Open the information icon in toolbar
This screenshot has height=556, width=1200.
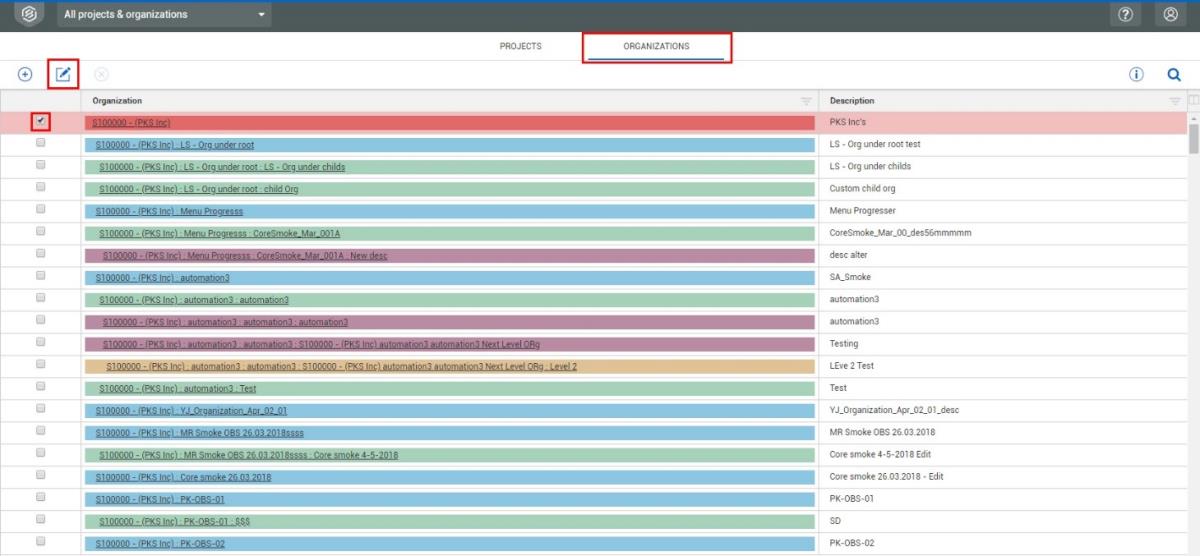coord(1136,75)
